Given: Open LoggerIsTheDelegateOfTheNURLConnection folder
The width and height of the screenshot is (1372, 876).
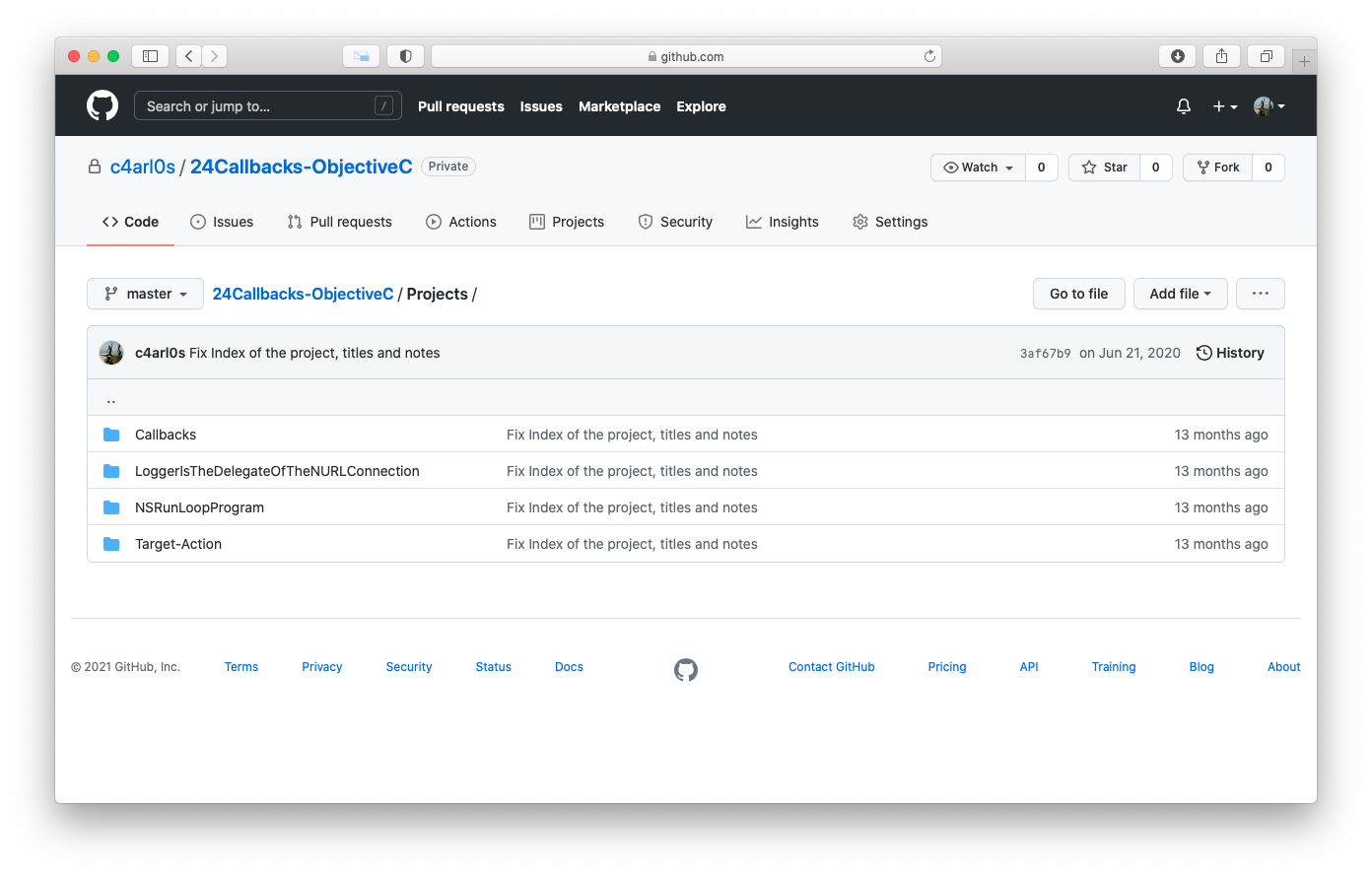Looking at the screenshot, I should tap(277, 471).
